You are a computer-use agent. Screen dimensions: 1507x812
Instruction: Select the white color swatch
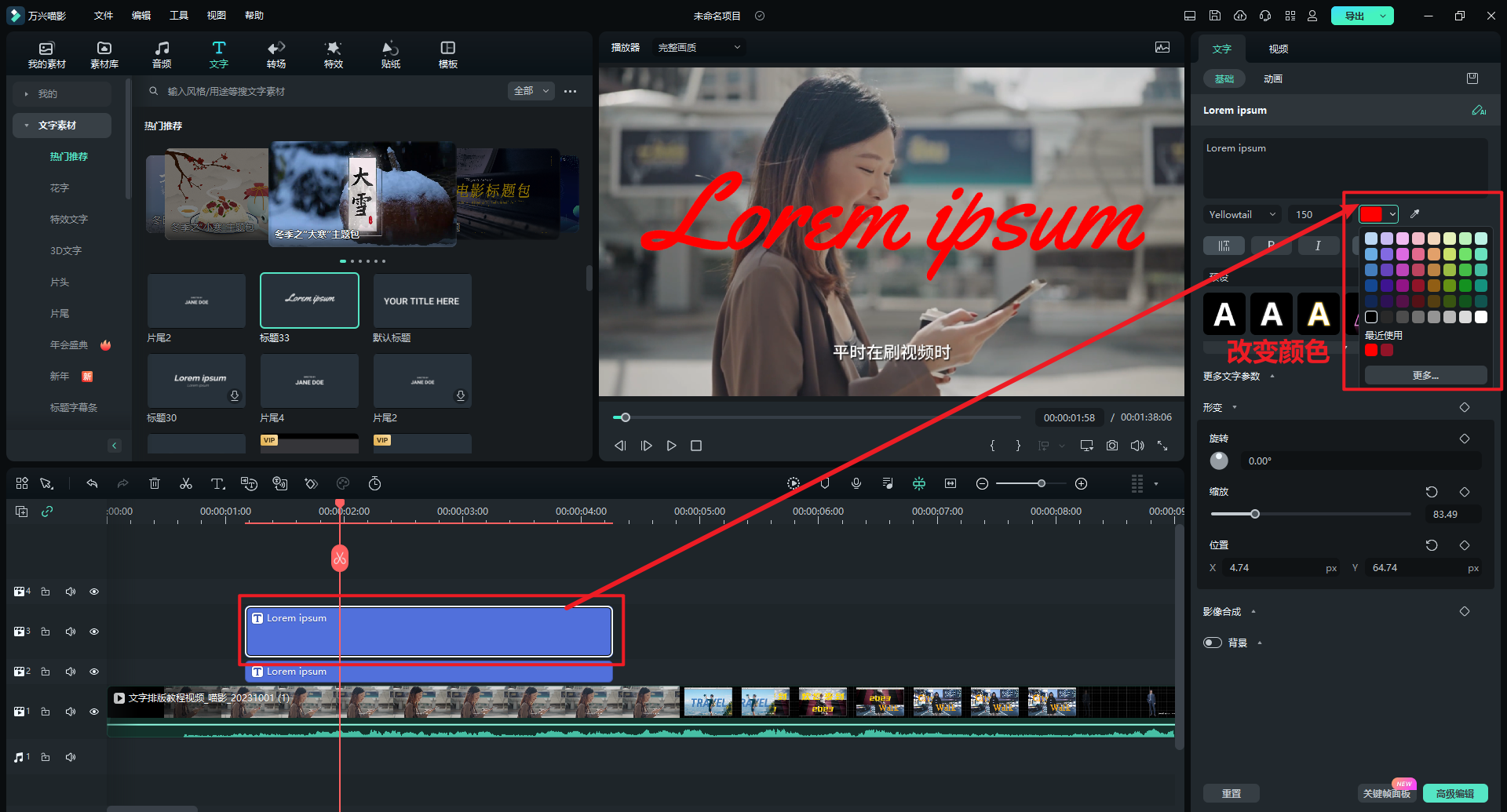point(1481,317)
